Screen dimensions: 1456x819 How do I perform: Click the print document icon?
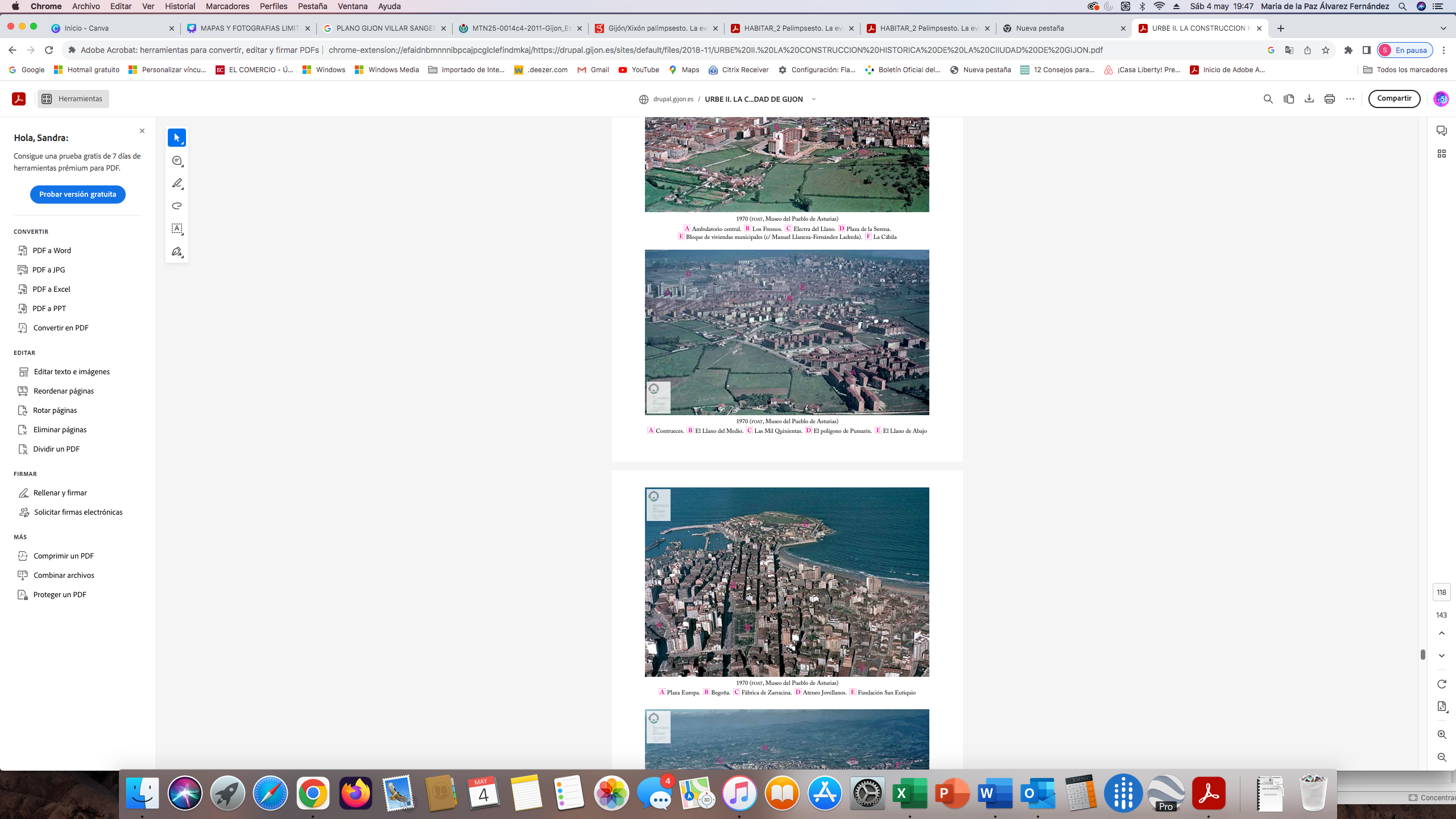pos(1329,99)
